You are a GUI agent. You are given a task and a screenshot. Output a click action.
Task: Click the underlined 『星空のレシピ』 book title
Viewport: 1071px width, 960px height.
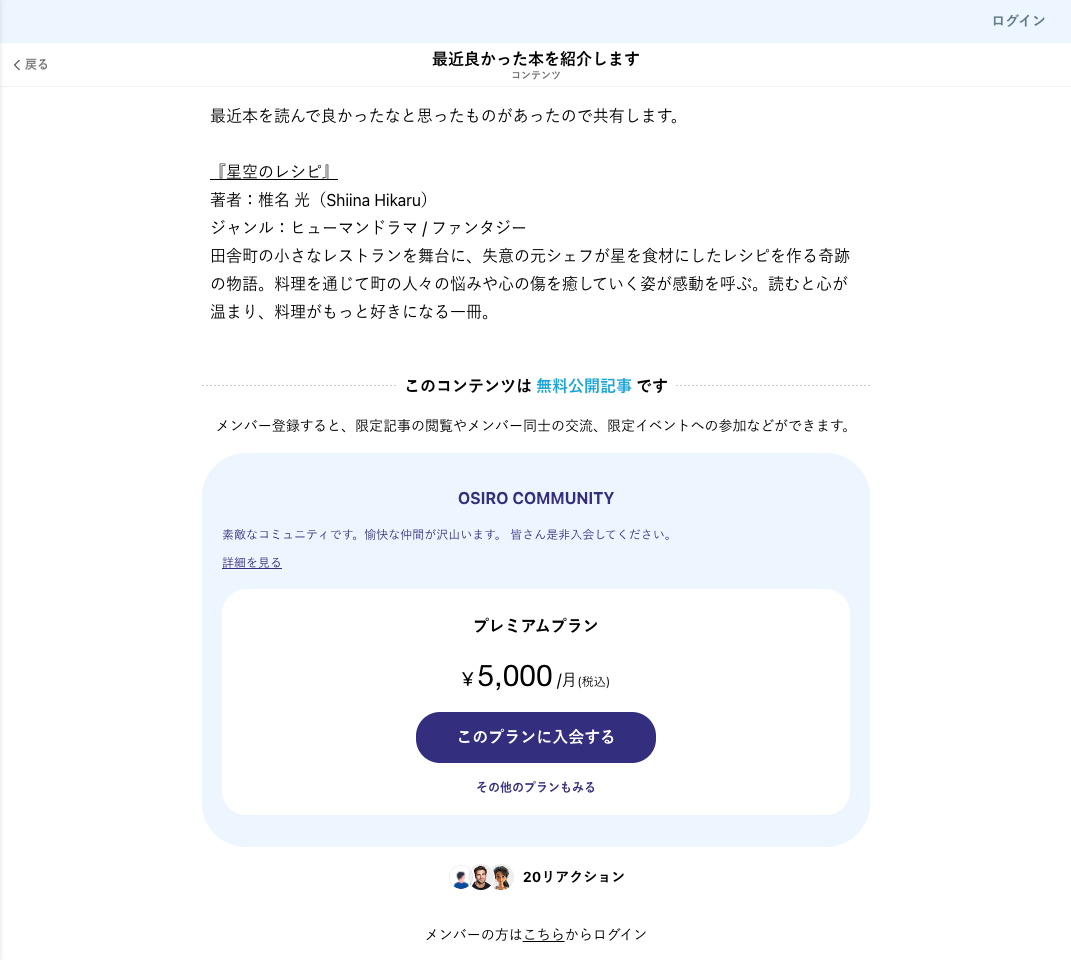coord(274,171)
